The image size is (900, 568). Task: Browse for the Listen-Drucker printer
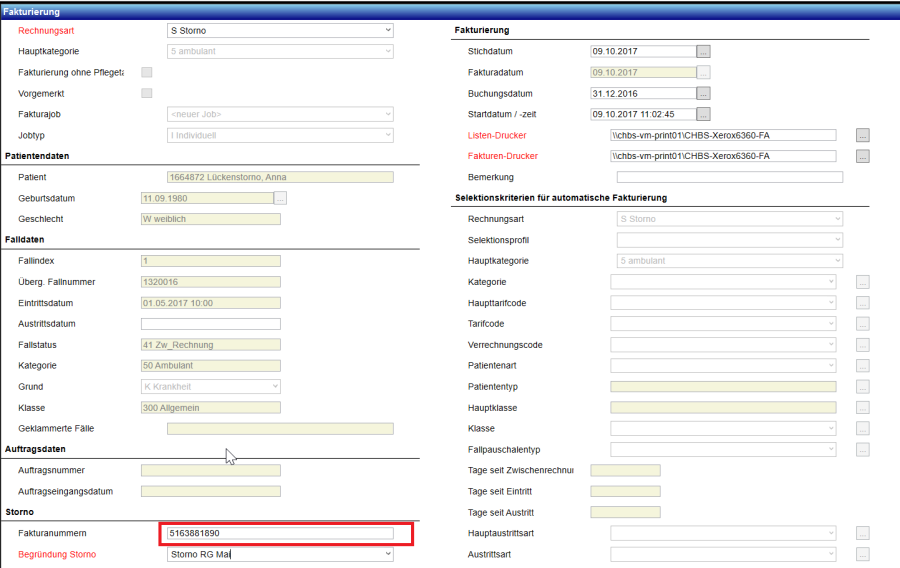coord(863,135)
